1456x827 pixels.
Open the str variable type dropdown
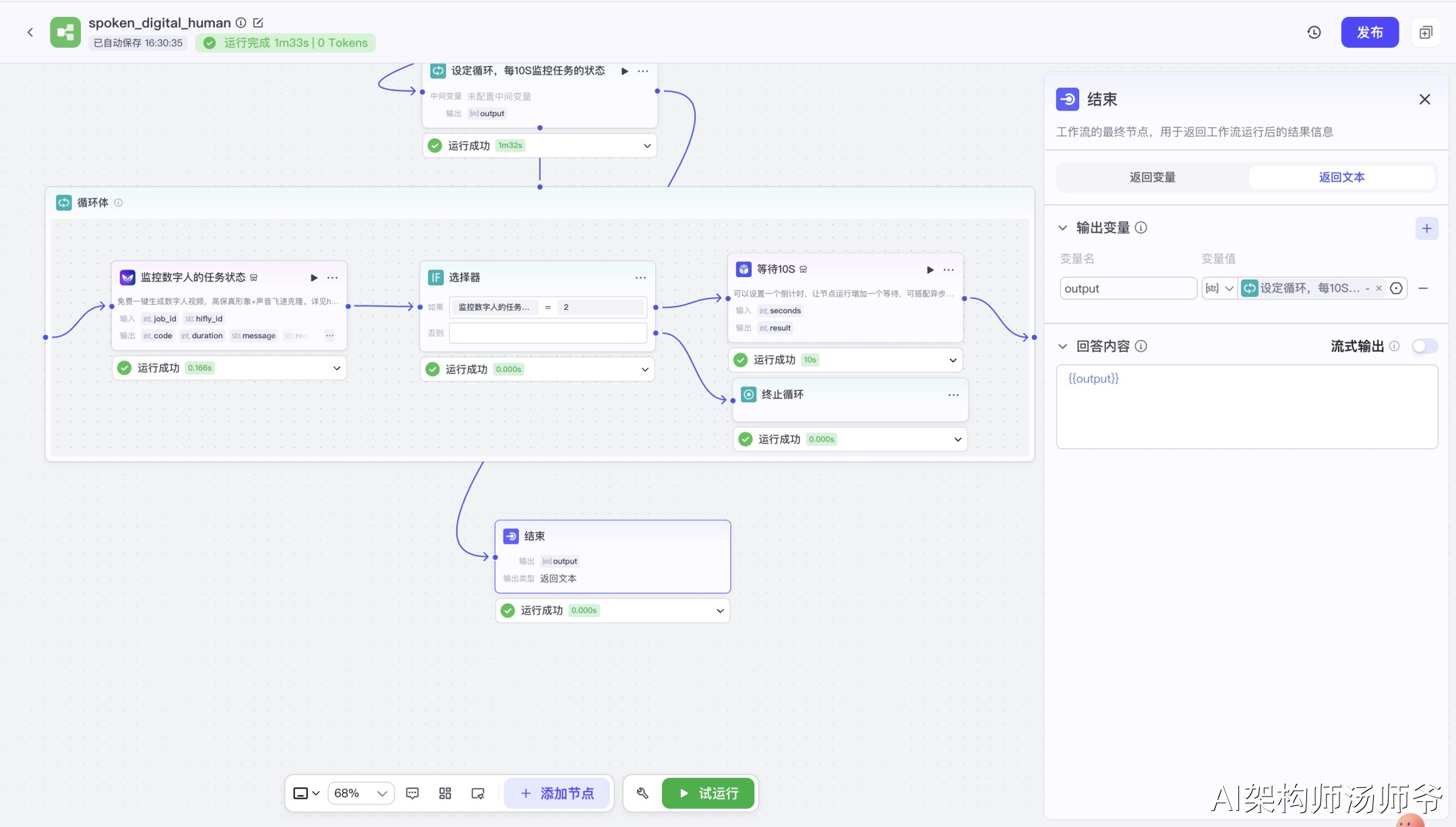[1219, 288]
